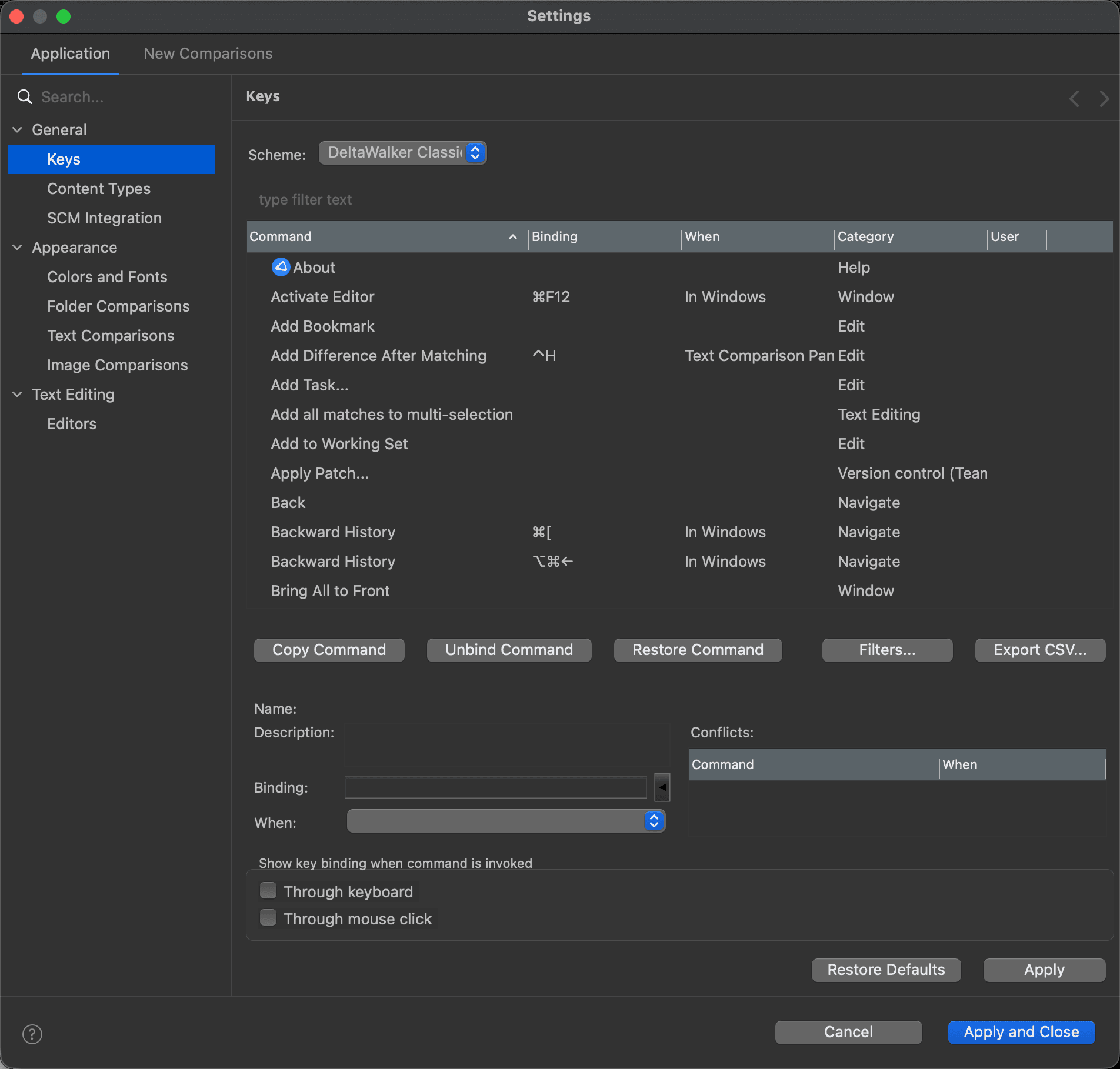
Task: Collapse the General tree section
Action: pos(17,130)
